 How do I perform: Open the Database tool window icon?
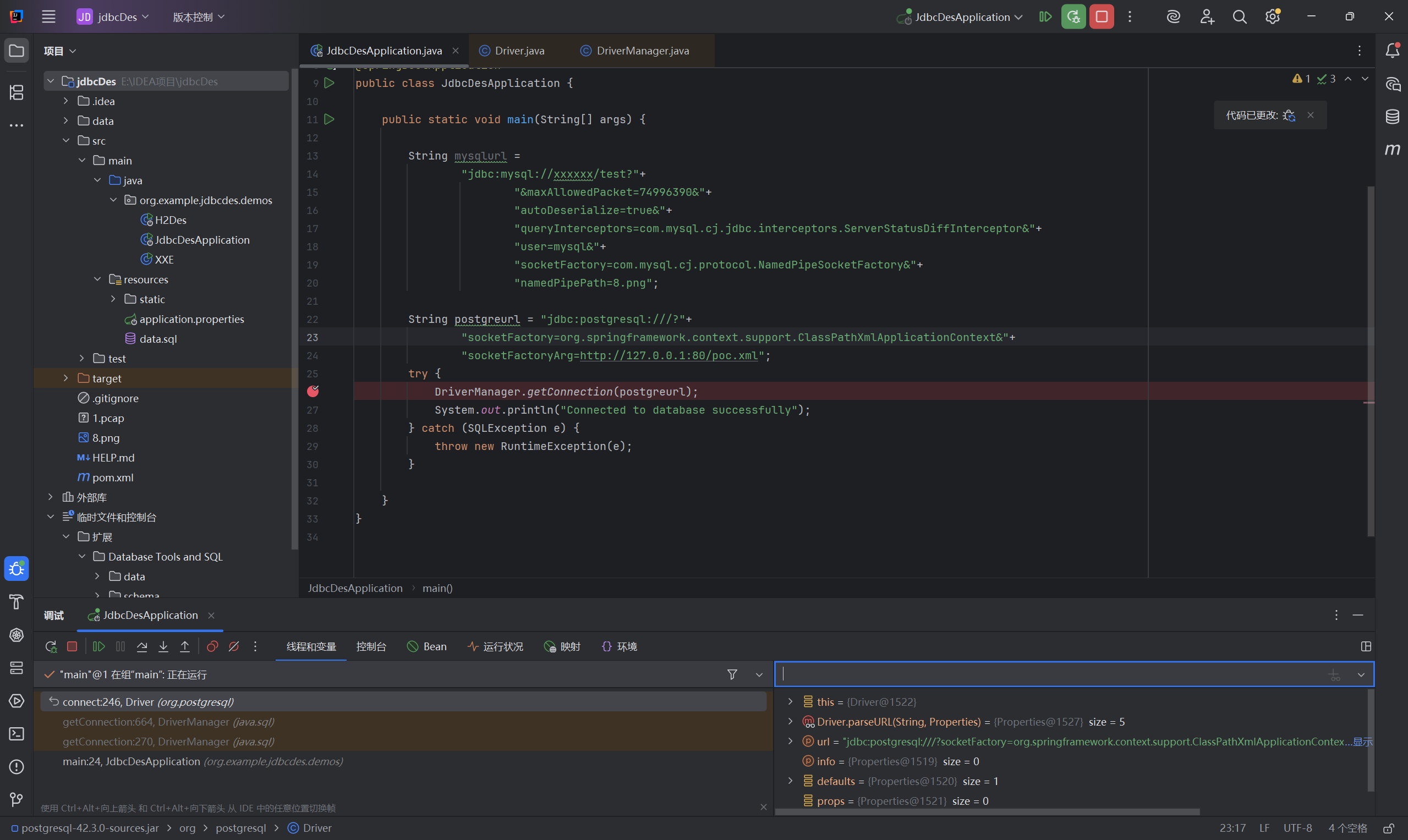(x=1392, y=117)
